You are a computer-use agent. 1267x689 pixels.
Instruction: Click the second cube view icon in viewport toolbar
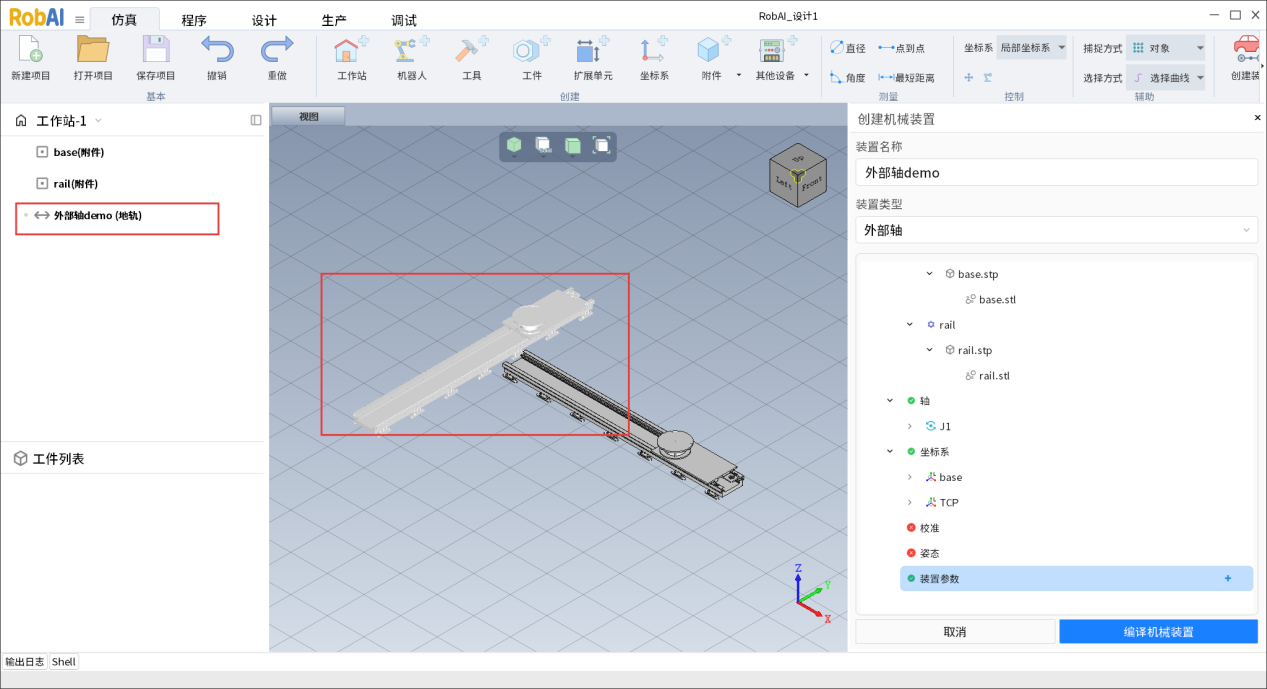coord(543,145)
